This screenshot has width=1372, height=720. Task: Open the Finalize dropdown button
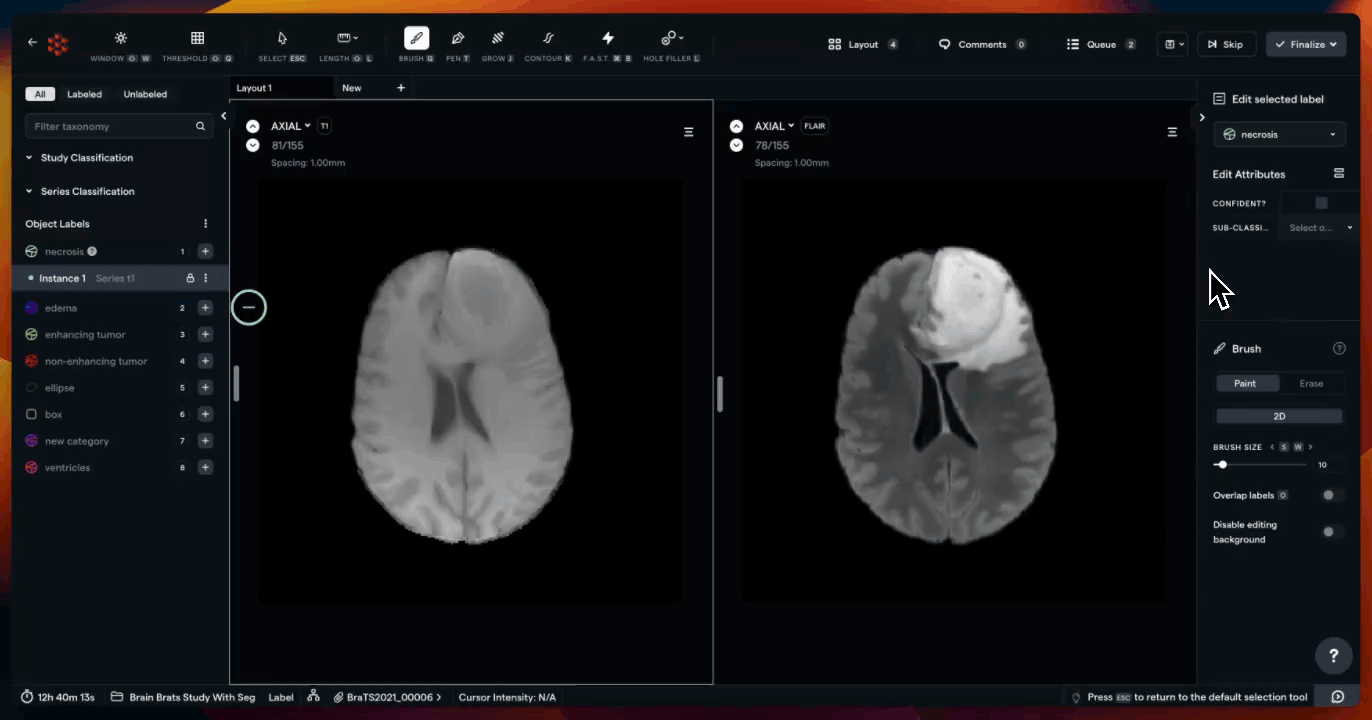(x=1306, y=44)
